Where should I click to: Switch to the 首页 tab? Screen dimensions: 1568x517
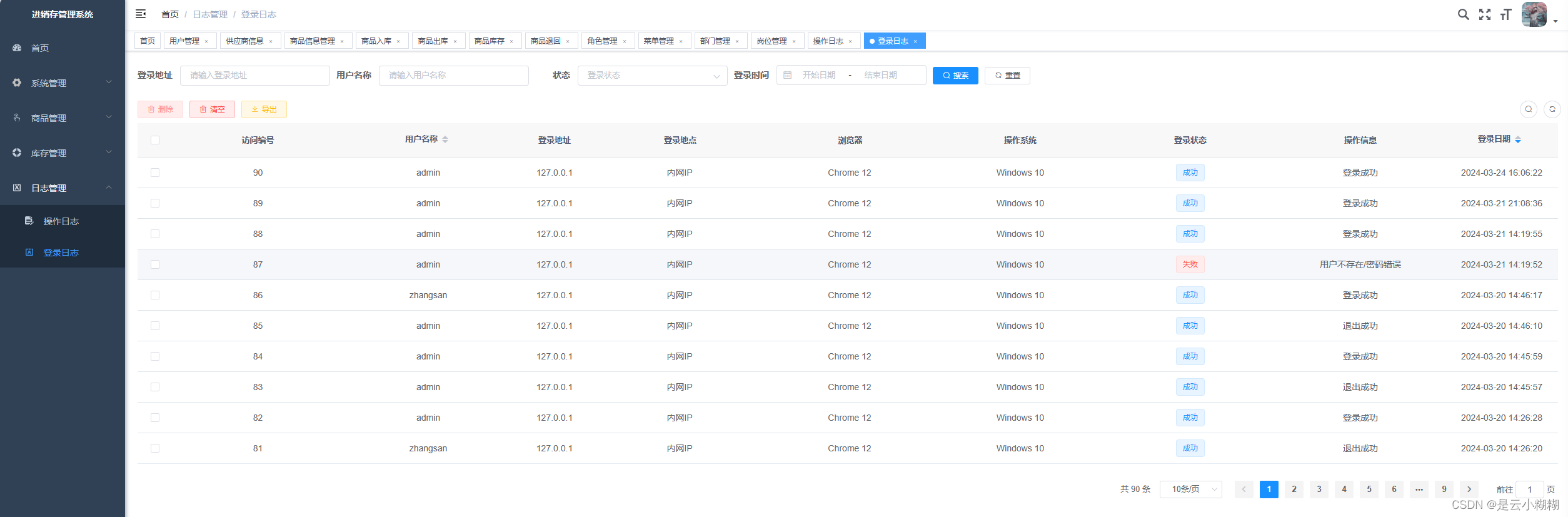pos(148,41)
